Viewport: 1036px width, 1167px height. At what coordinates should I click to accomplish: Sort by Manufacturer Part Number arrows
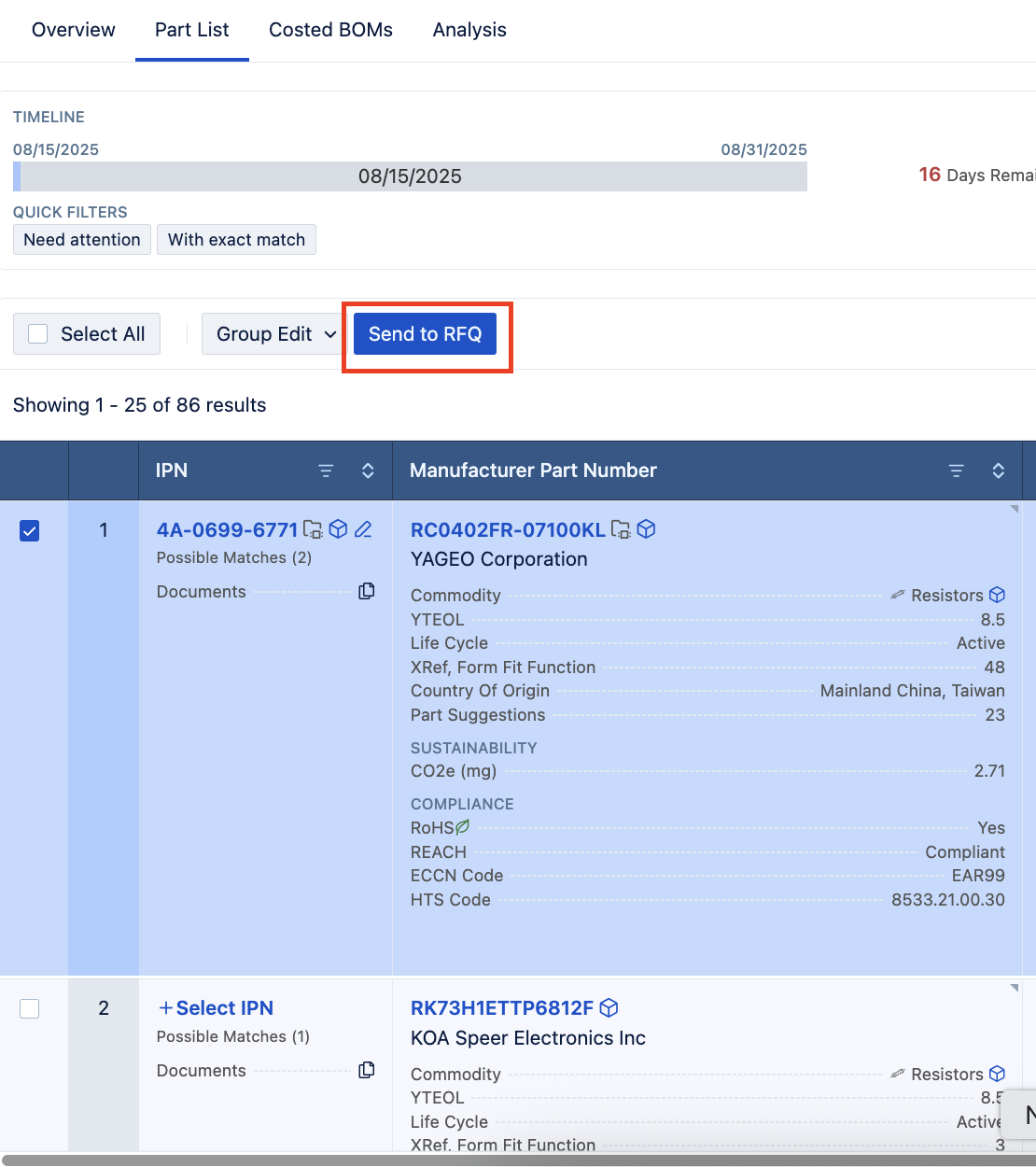998,471
